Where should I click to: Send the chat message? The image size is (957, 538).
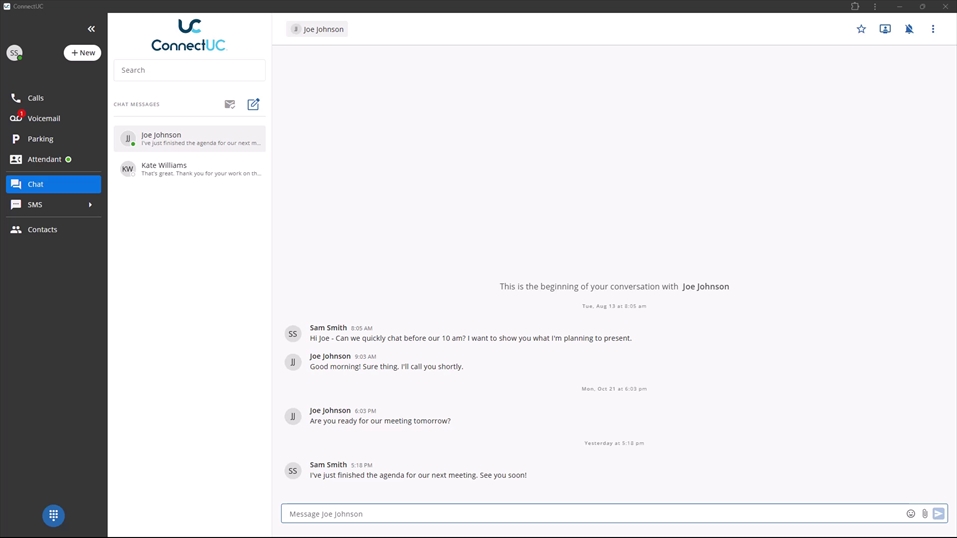[x=939, y=514]
